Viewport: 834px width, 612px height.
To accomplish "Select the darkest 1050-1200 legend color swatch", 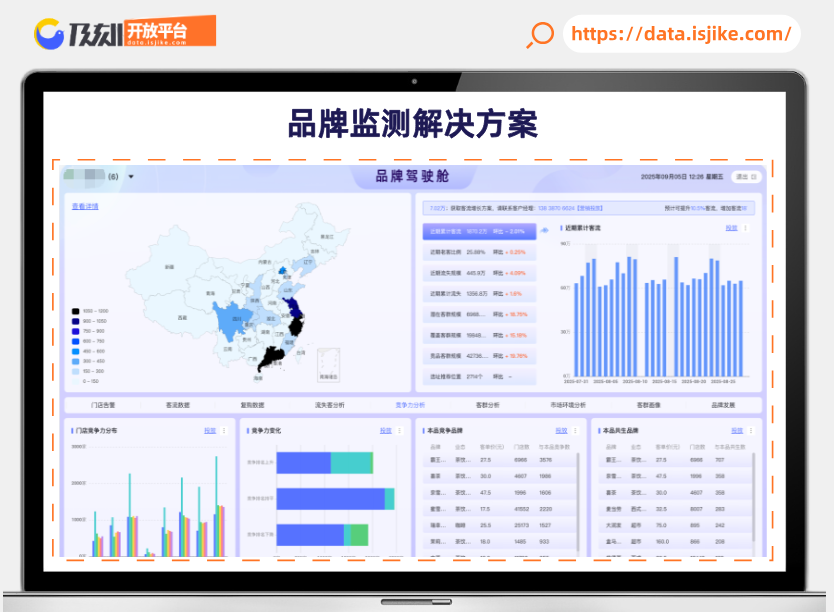I will click(75, 311).
